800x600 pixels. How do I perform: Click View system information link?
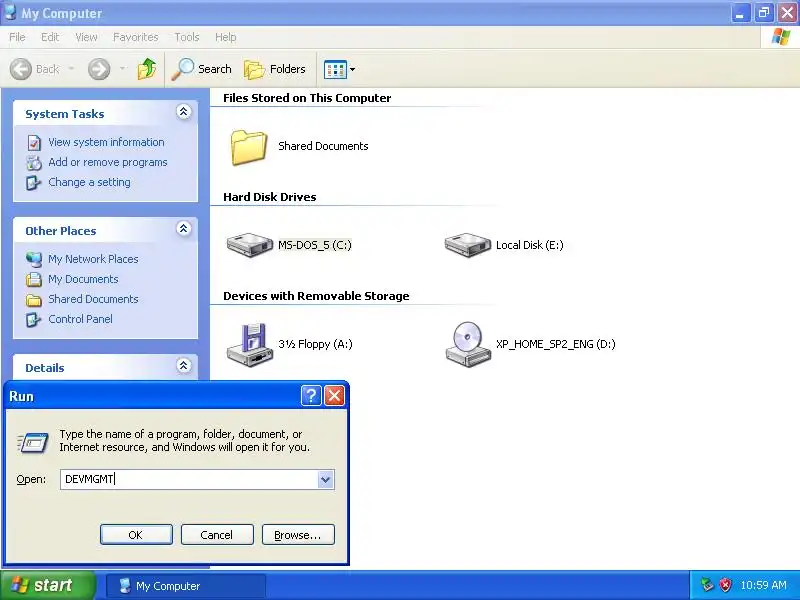pyautogui.click(x=106, y=142)
